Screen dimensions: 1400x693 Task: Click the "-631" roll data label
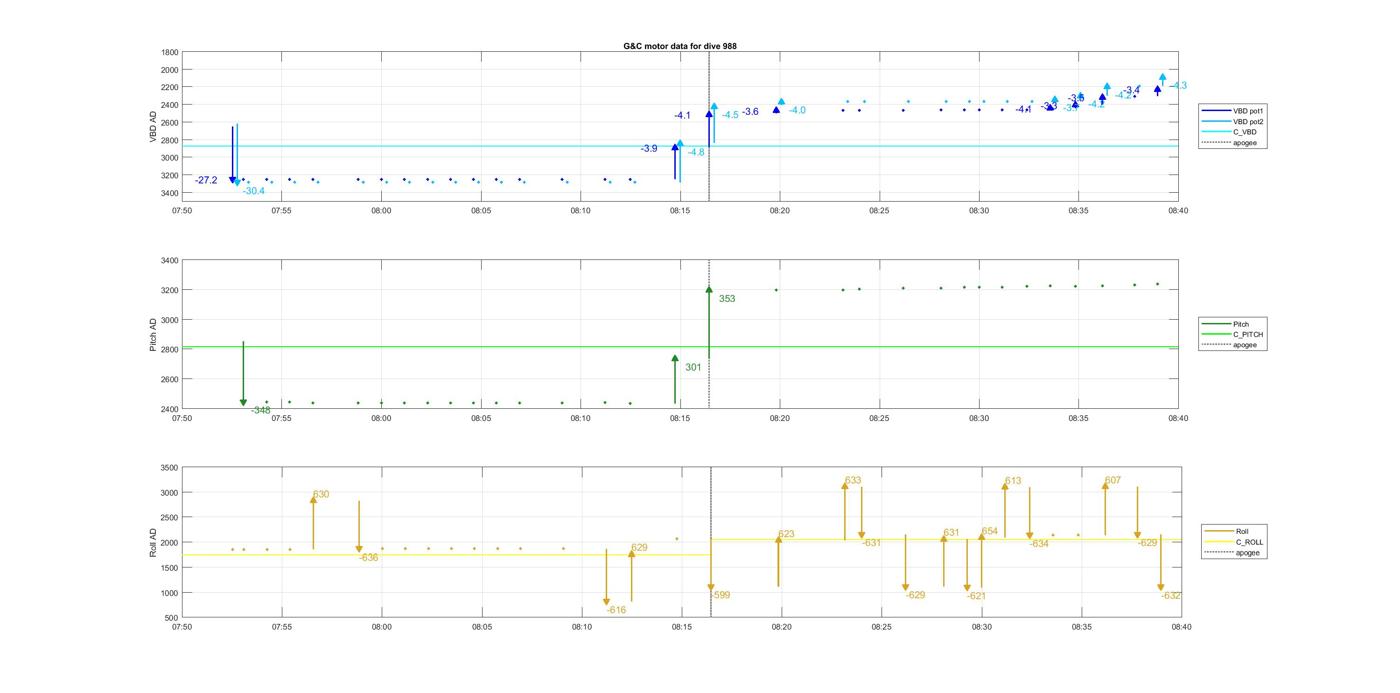(x=871, y=543)
